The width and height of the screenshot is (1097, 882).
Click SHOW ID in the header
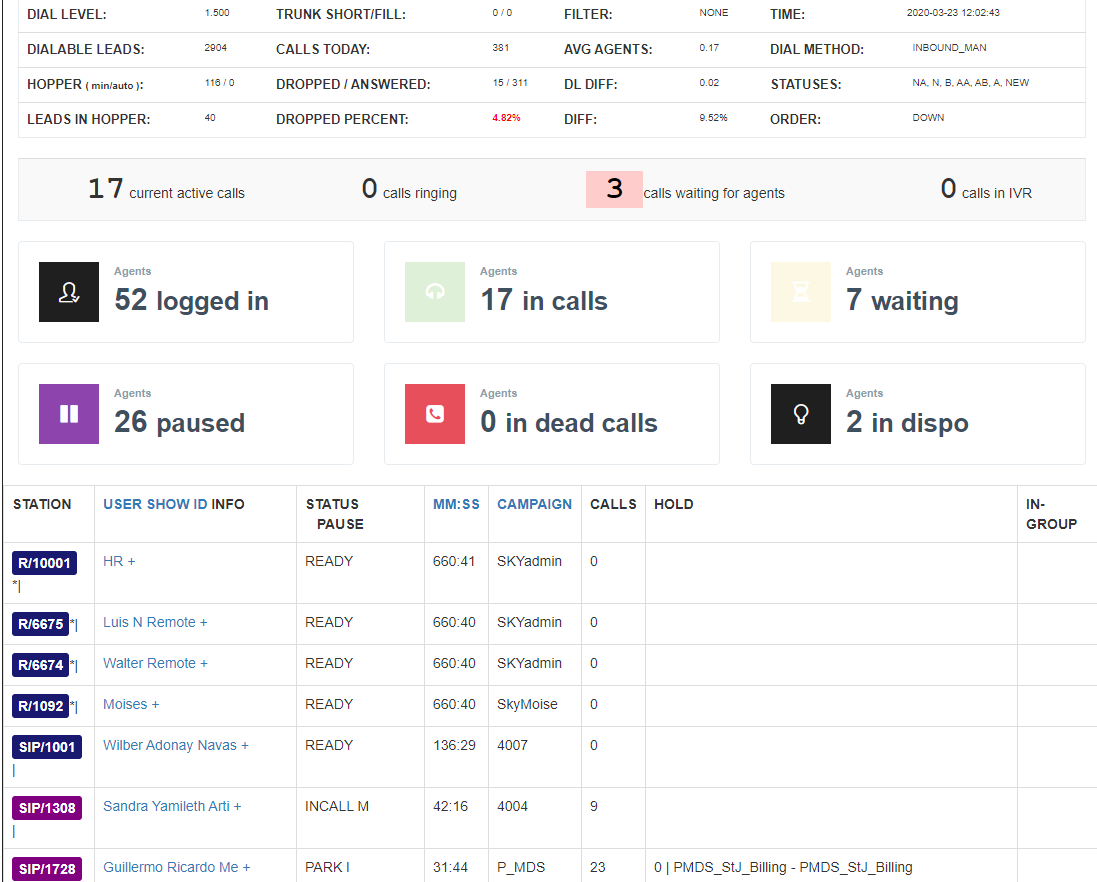pos(176,504)
